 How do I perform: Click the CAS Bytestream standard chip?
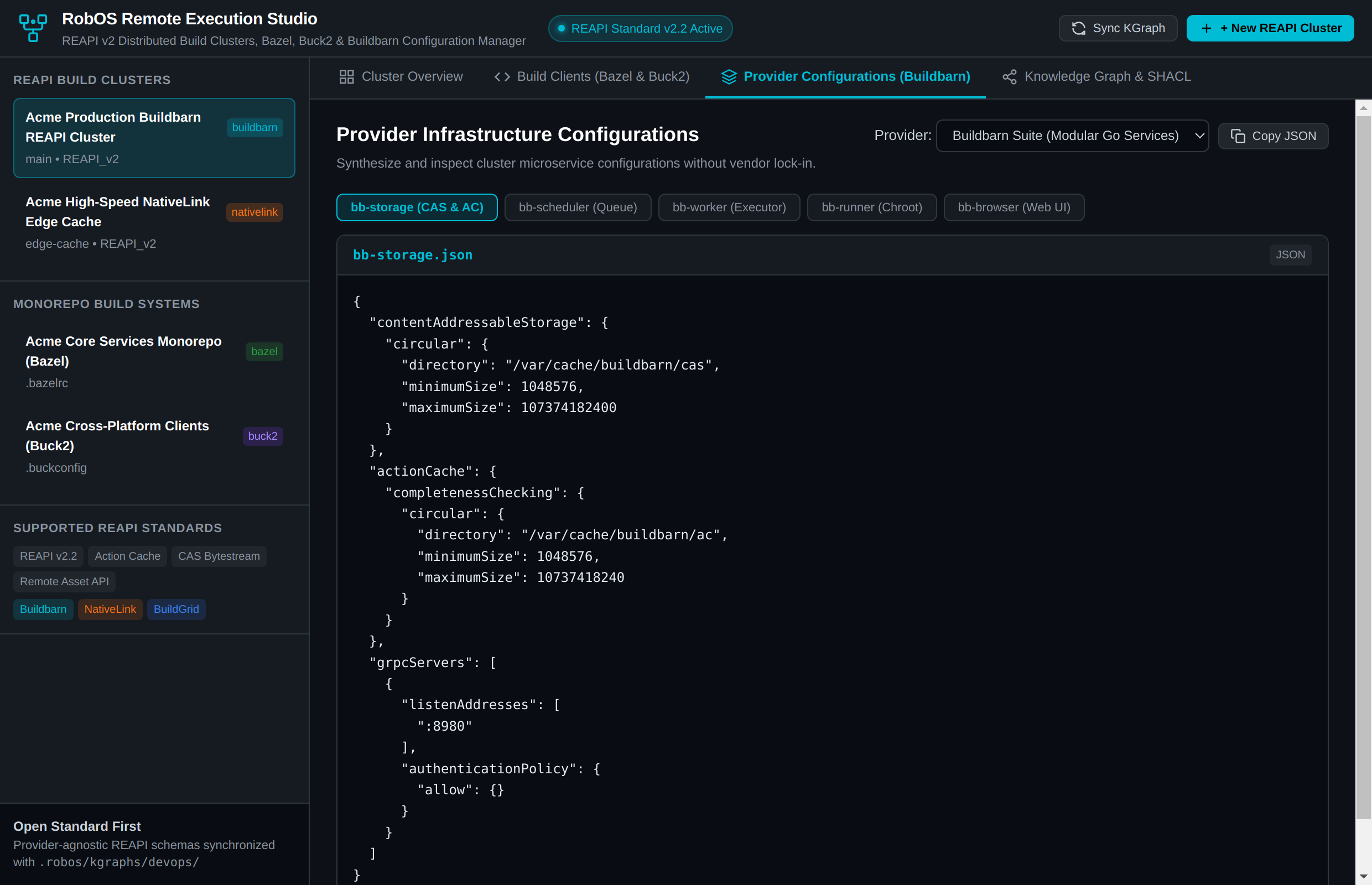(x=219, y=556)
